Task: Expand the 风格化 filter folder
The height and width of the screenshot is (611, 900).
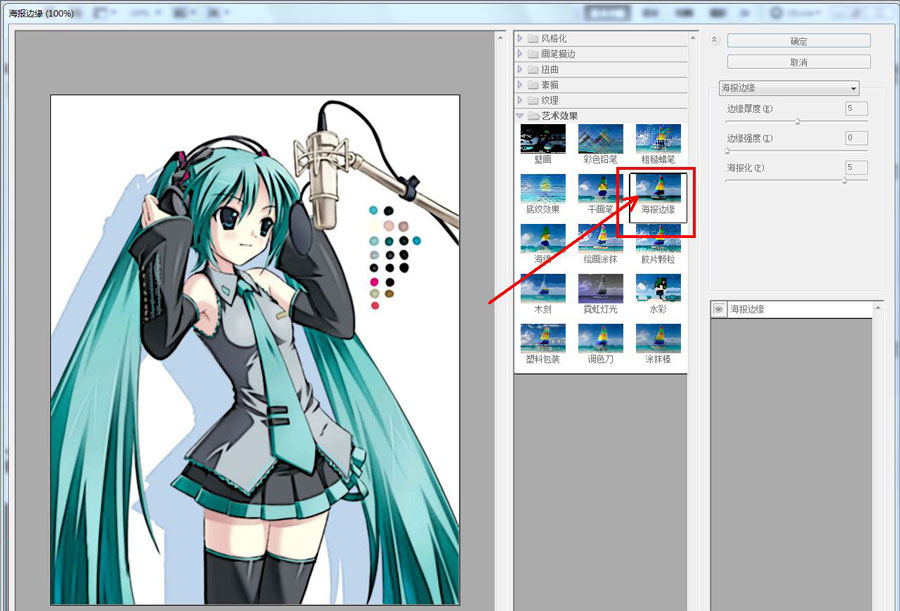Action: coord(519,38)
